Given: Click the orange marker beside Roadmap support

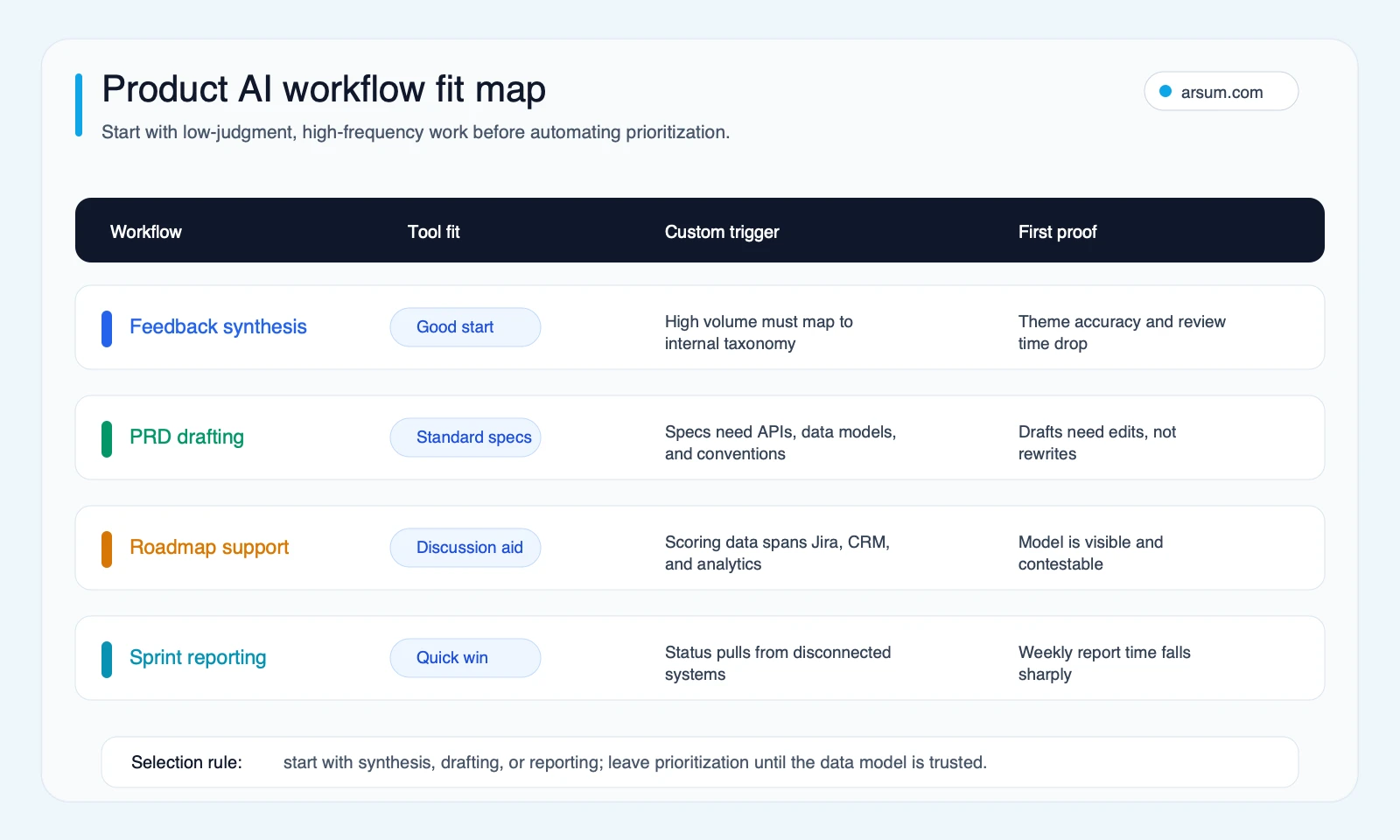Looking at the screenshot, I should coord(107,549).
